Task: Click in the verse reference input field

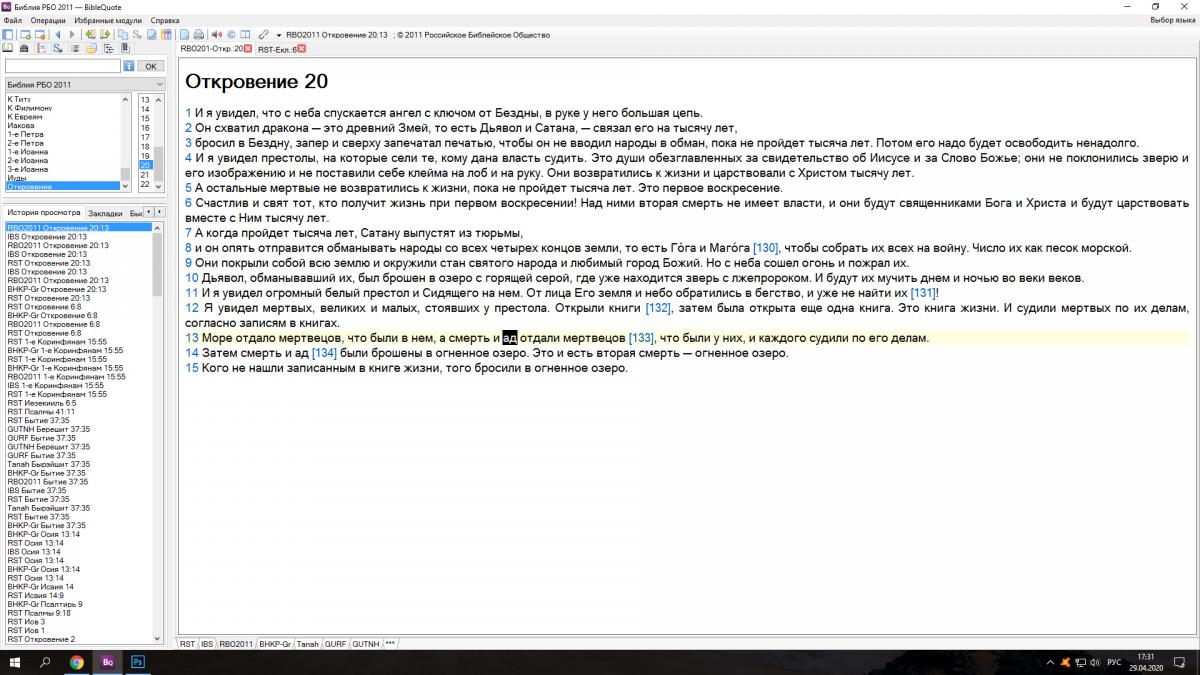Action: (63, 66)
